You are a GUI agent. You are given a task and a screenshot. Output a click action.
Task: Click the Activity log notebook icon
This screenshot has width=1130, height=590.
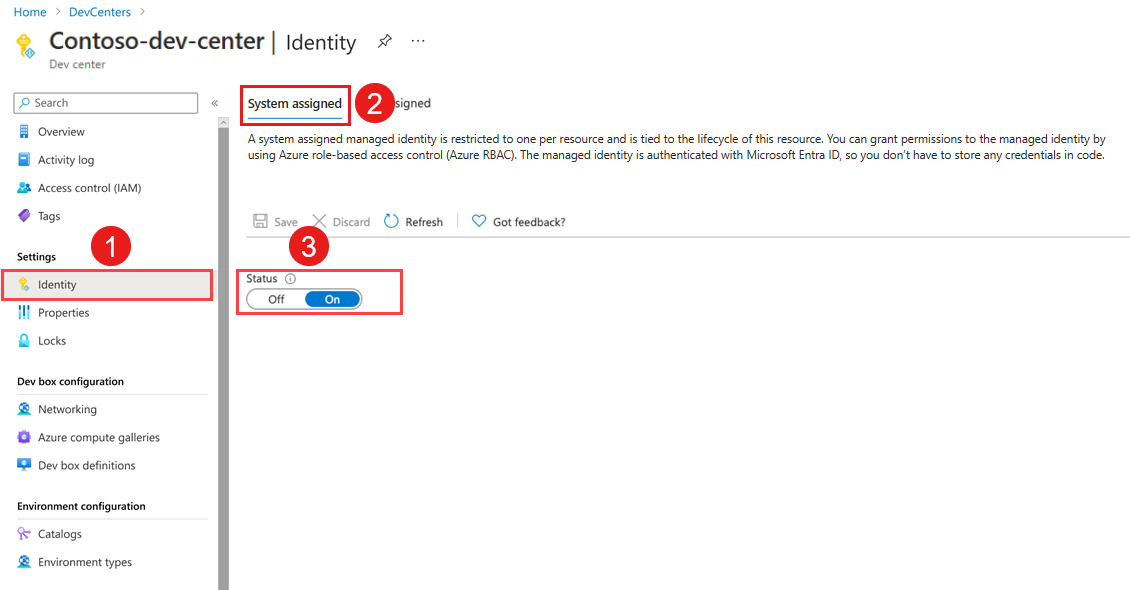coord(24,159)
